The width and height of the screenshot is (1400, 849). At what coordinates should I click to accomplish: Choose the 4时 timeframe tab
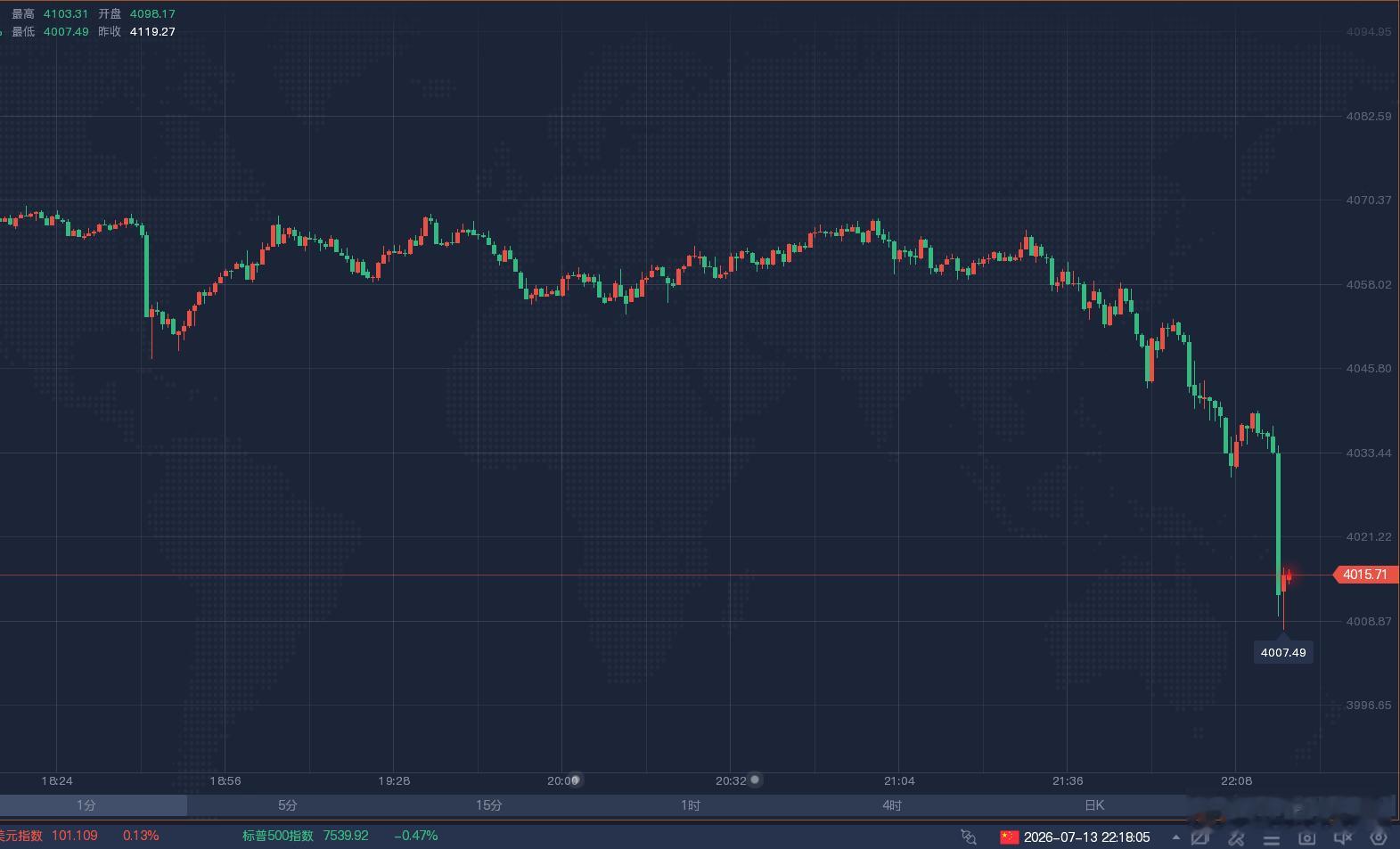892,805
